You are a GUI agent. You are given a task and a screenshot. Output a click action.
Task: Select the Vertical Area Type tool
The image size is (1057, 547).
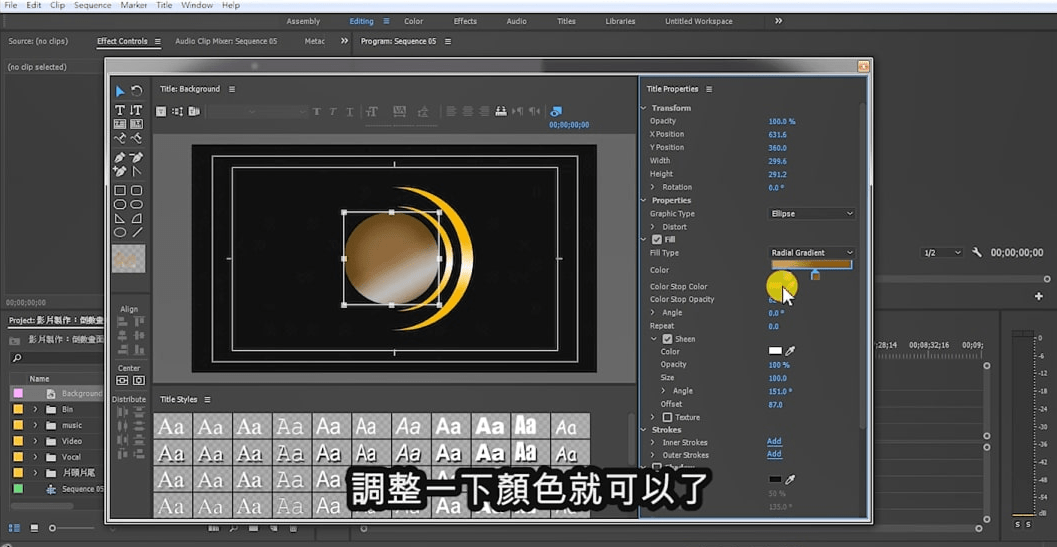pos(136,124)
